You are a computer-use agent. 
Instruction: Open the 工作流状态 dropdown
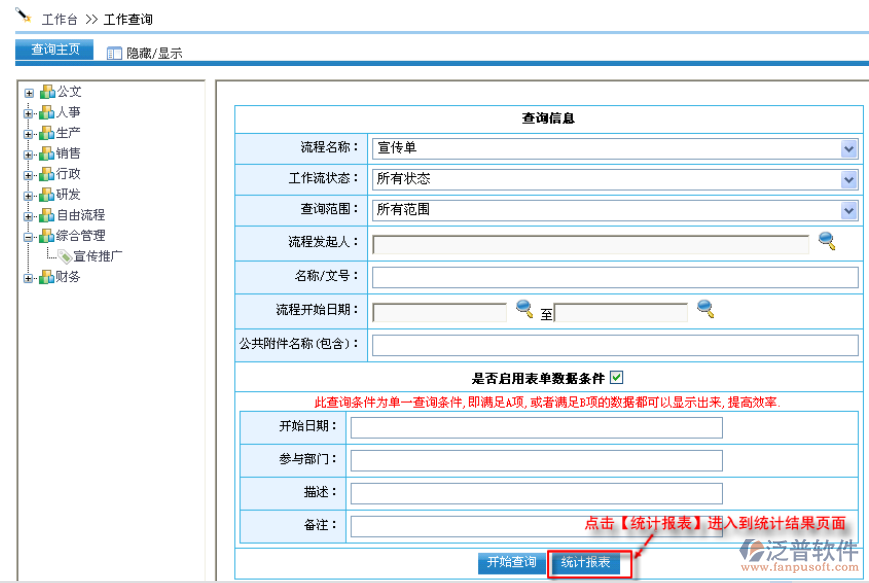click(x=849, y=180)
